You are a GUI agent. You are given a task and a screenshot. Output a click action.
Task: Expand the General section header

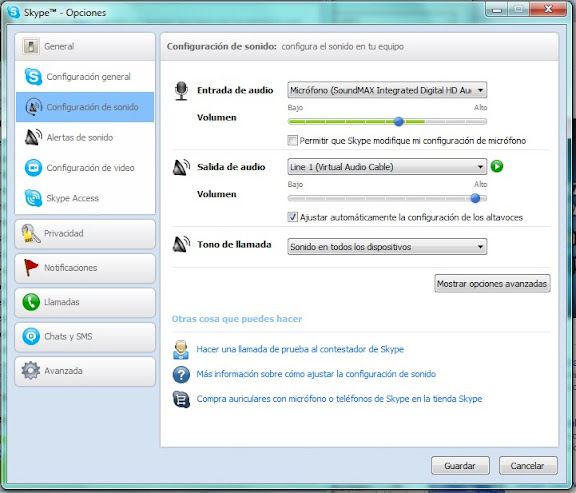point(85,46)
